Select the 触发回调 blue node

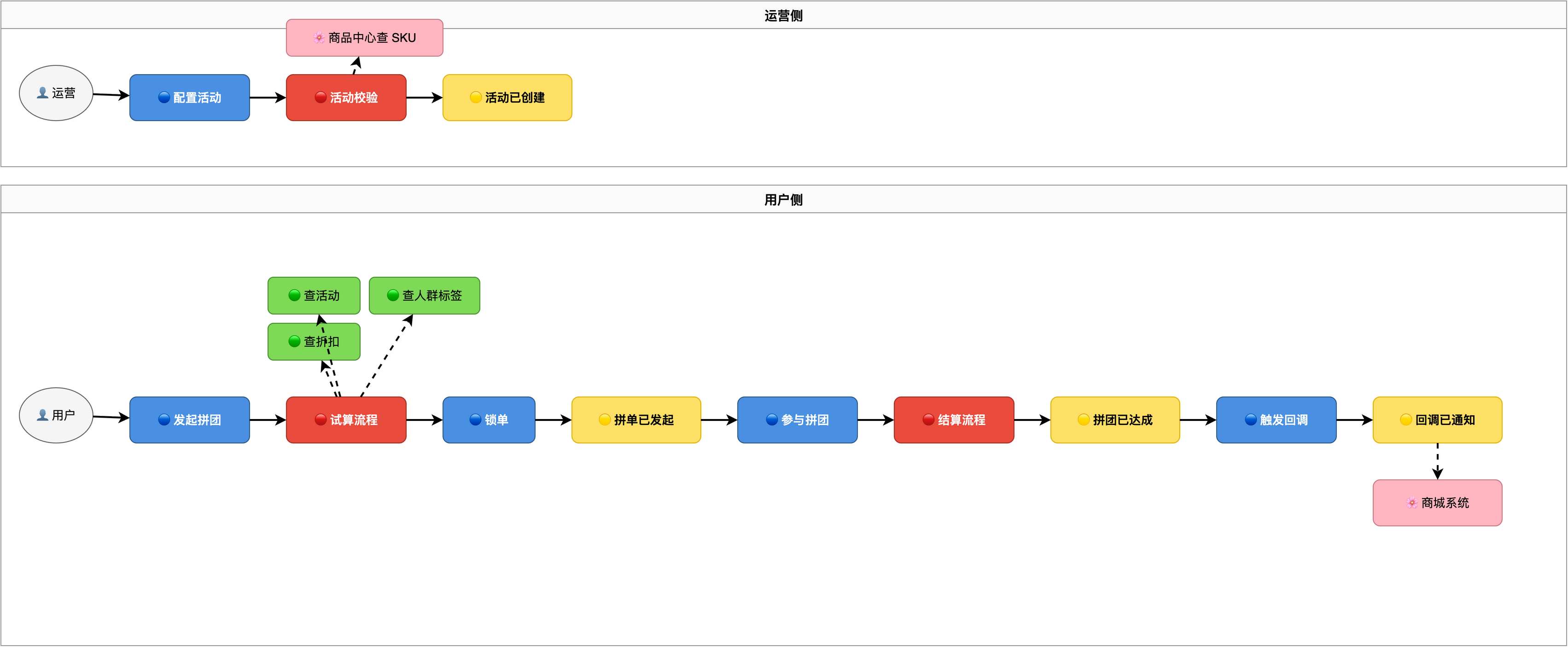click(1277, 420)
